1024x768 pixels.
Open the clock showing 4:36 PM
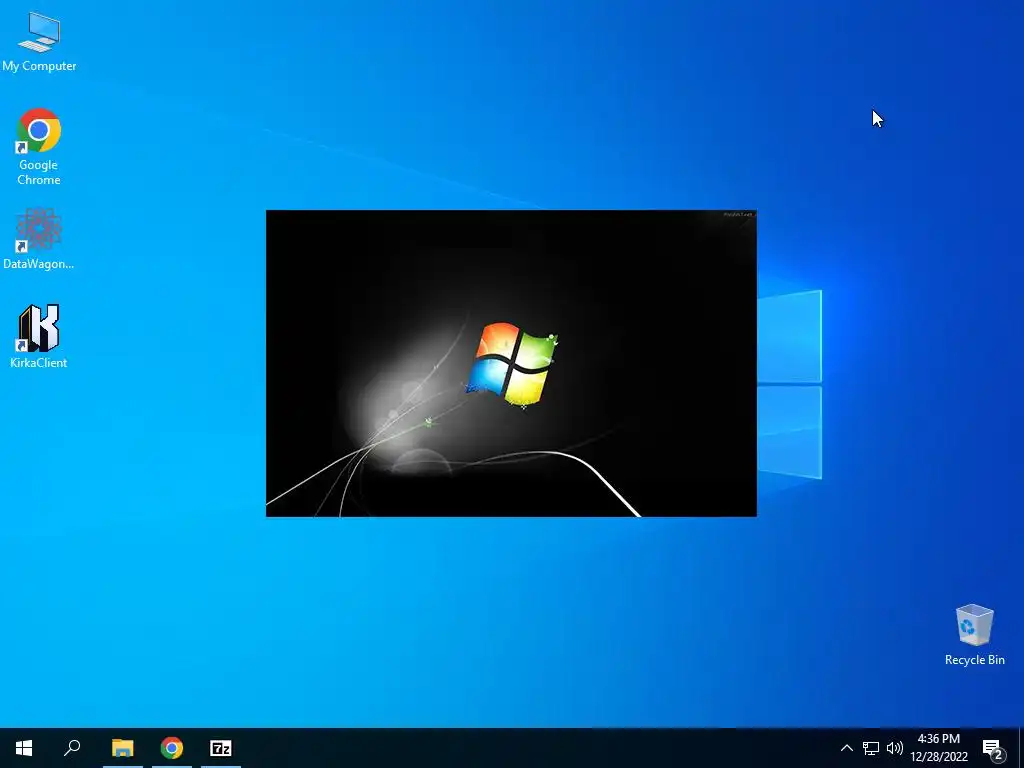939,748
